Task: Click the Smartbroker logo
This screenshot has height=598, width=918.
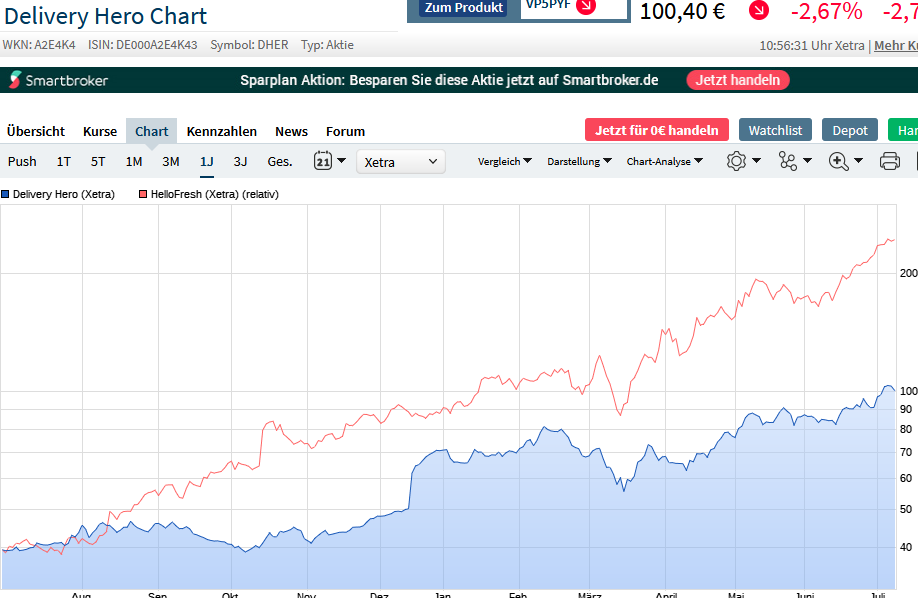Action: coord(59,80)
